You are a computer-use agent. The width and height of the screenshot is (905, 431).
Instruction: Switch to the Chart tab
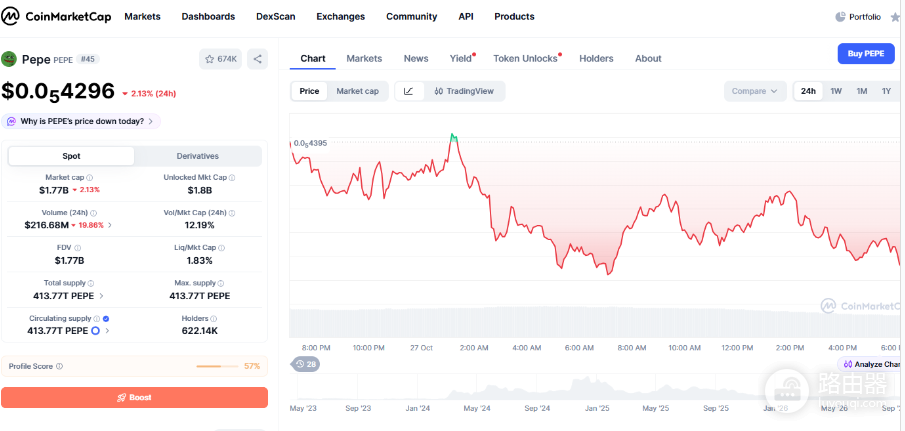pos(313,58)
